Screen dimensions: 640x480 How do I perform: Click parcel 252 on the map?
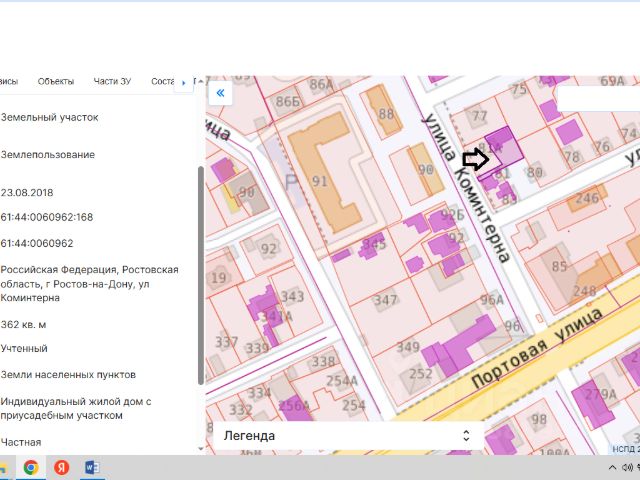(421, 373)
